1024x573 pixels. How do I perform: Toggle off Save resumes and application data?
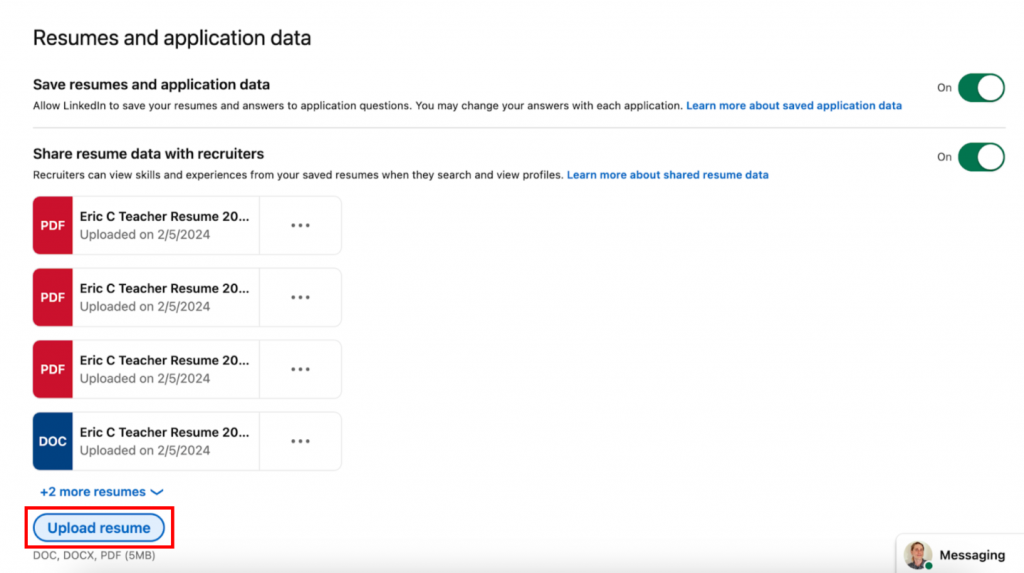point(980,88)
